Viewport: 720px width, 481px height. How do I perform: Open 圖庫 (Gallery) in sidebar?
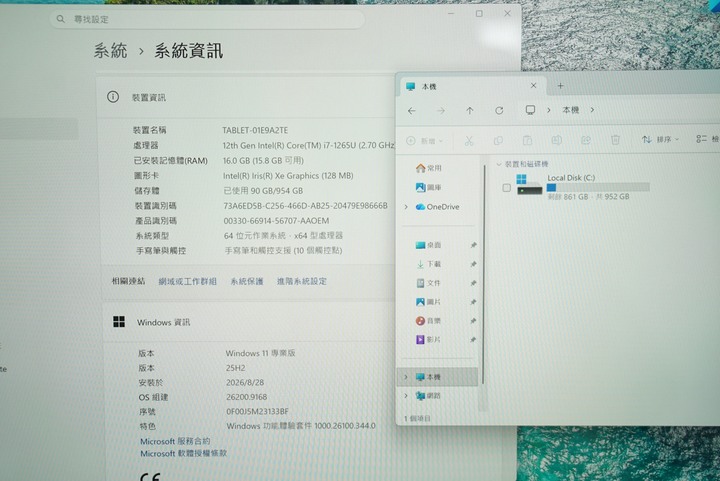[x=428, y=187]
